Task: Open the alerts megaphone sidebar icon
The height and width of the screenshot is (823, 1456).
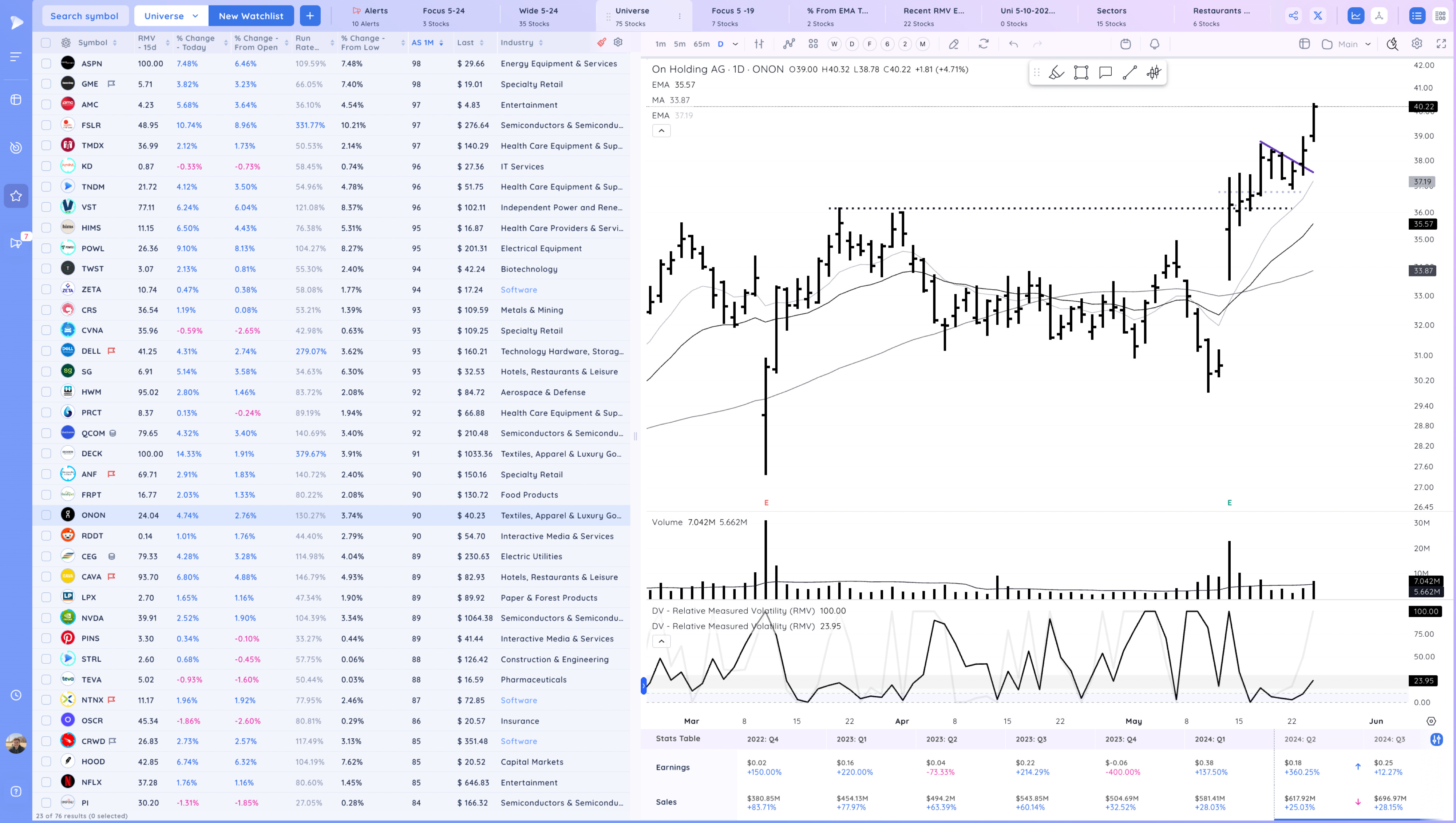Action: coord(16,243)
